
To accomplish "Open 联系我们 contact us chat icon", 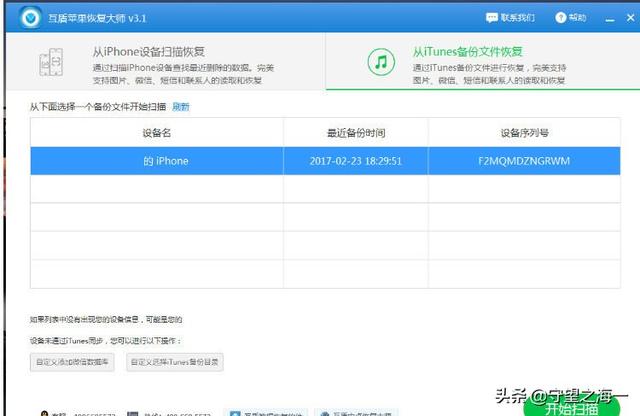I will 491,18.
